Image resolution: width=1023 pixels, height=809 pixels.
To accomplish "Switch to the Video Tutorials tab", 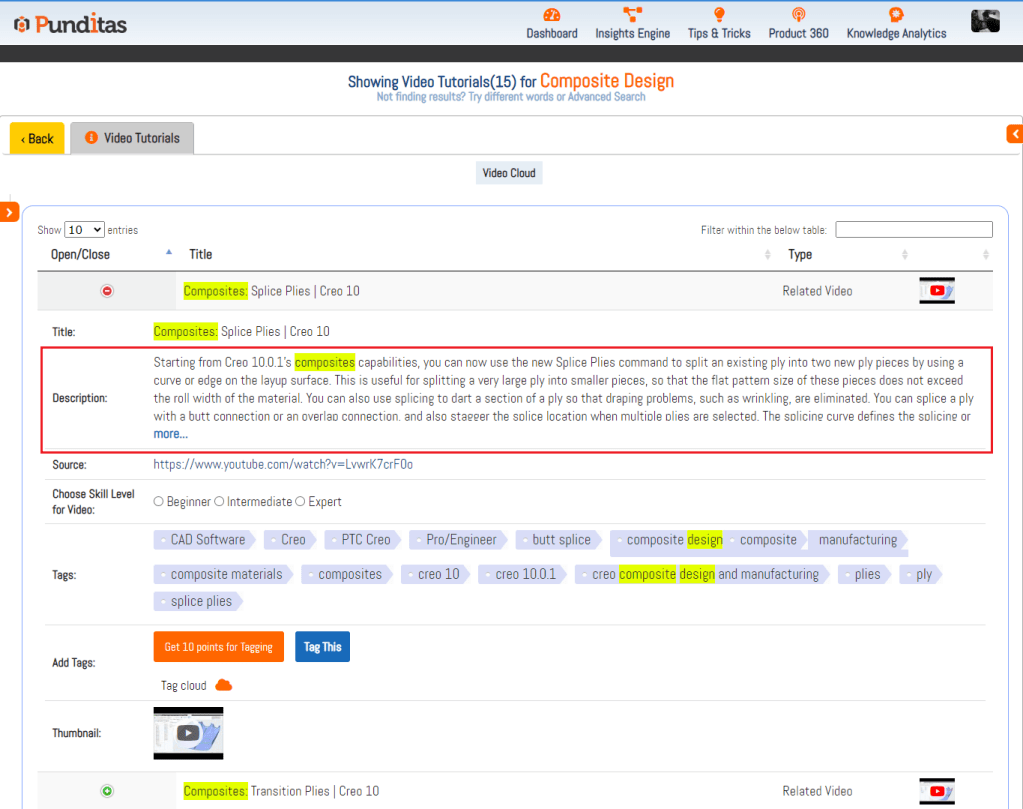I will tap(132, 138).
